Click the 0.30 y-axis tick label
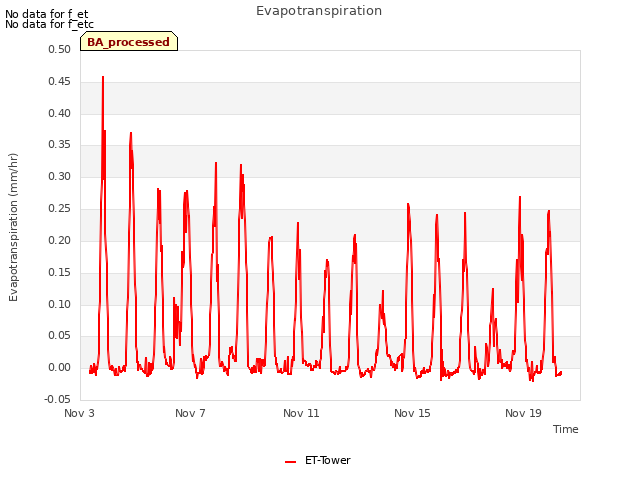Viewport: 640px width, 480px height. (x=60, y=176)
